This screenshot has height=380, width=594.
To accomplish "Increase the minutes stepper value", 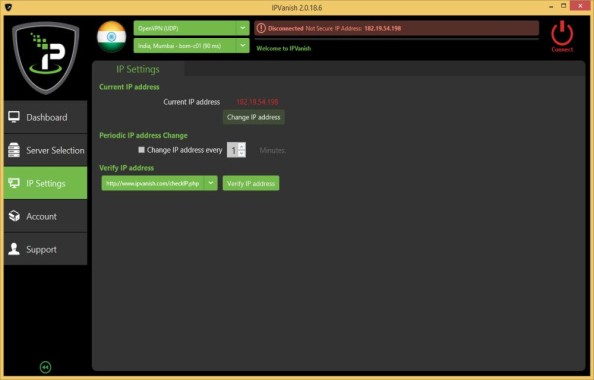I will 242,146.
